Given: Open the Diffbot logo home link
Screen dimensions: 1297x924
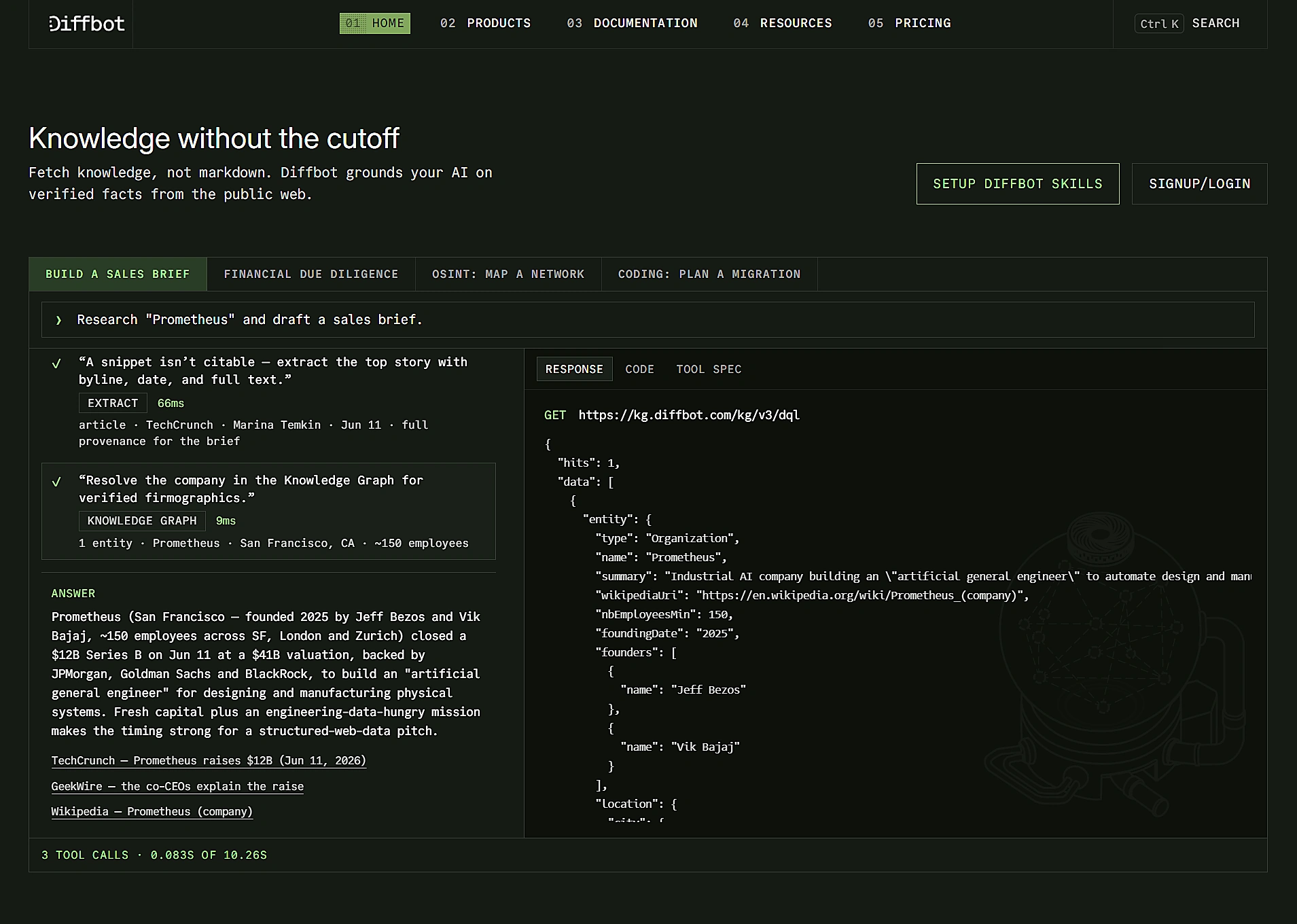Looking at the screenshot, I should coord(87,24).
